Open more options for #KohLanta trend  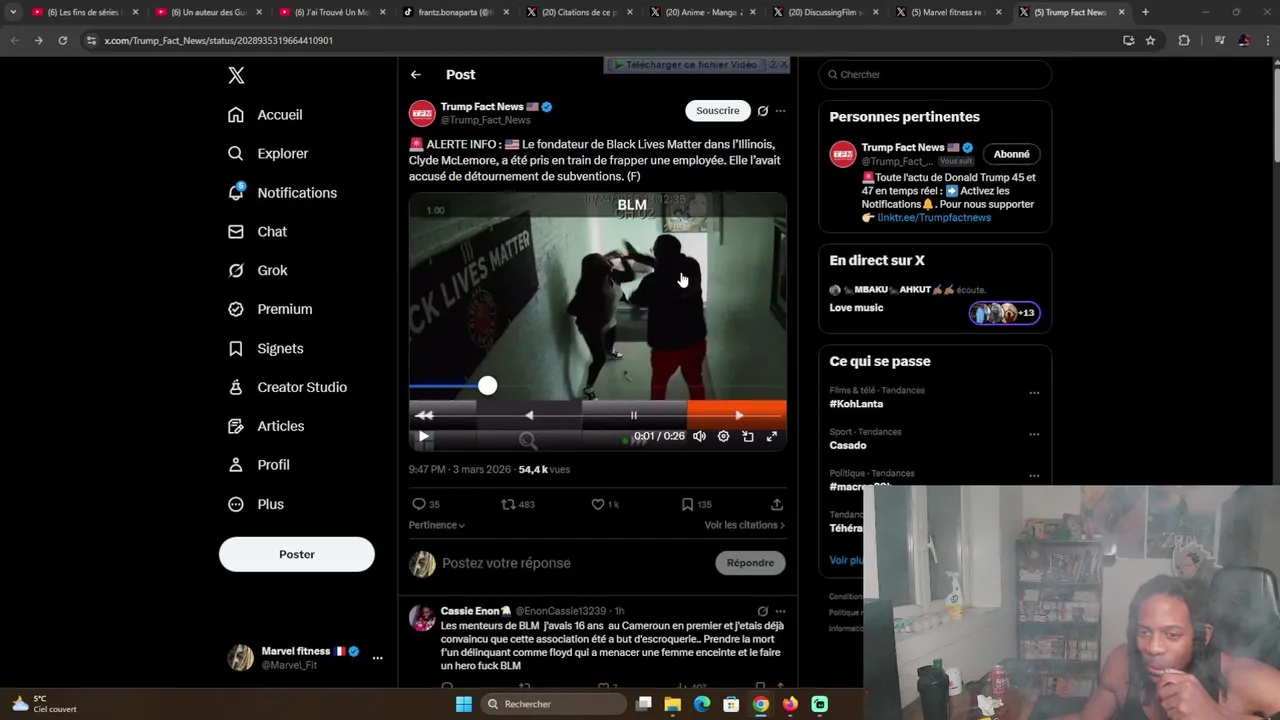click(1034, 393)
